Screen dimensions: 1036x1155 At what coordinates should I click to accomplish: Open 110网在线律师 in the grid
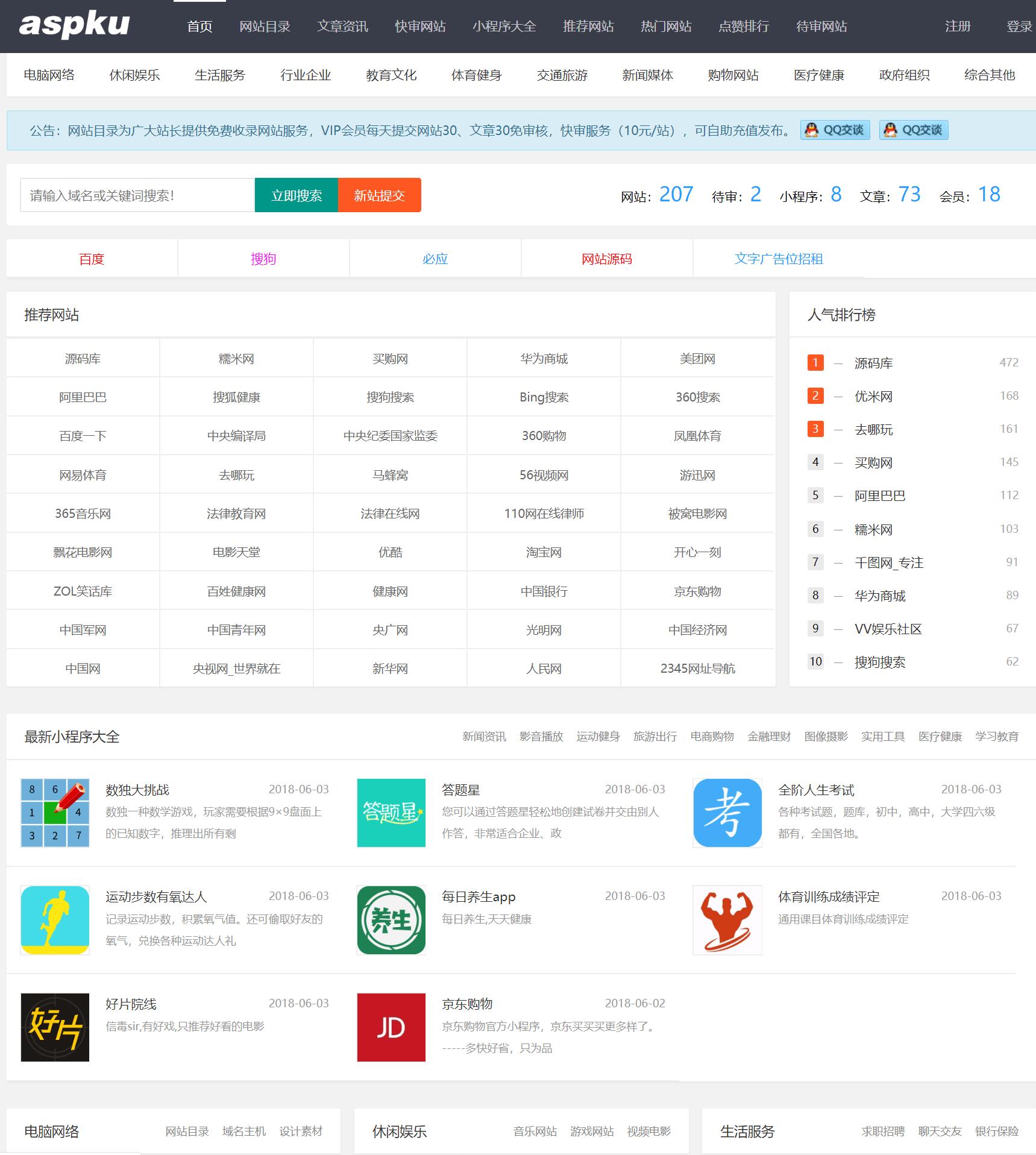point(544,514)
